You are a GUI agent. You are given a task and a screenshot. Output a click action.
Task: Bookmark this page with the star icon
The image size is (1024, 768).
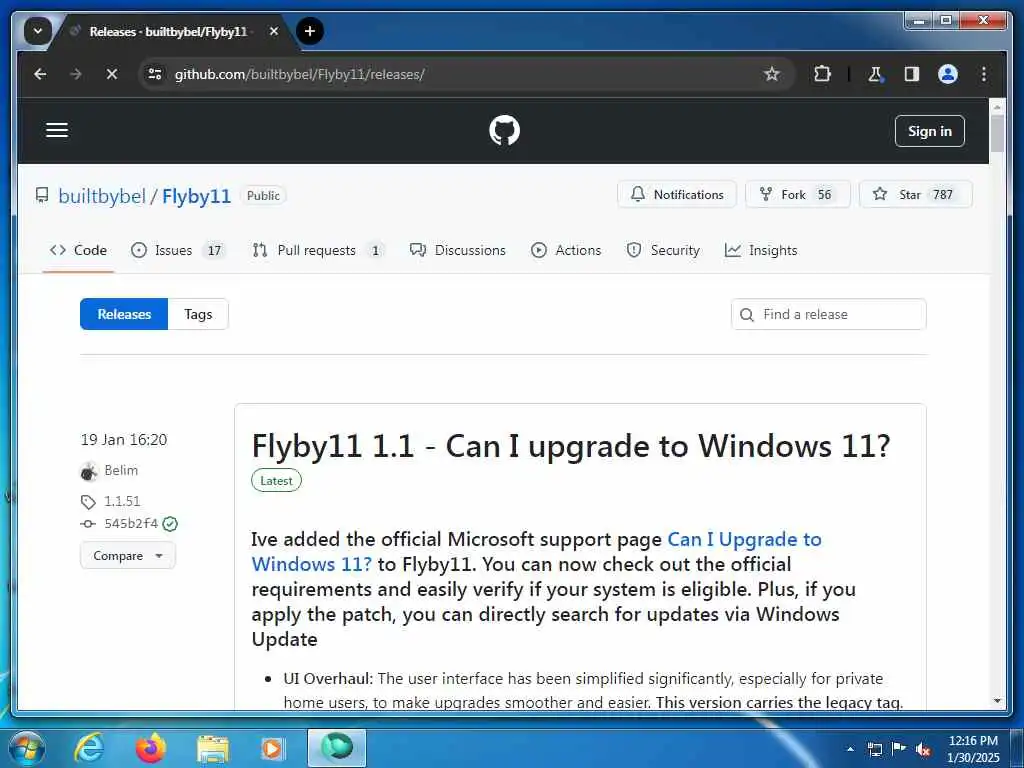[x=771, y=74]
